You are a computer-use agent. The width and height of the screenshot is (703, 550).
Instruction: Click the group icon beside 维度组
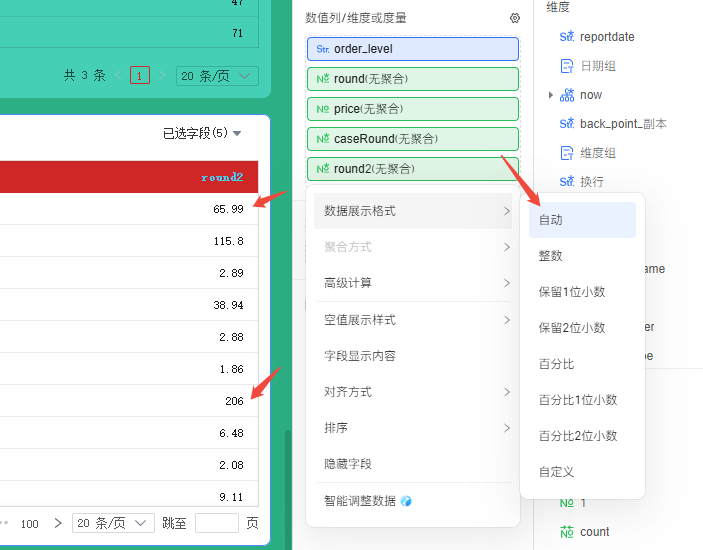click(567, 153)
